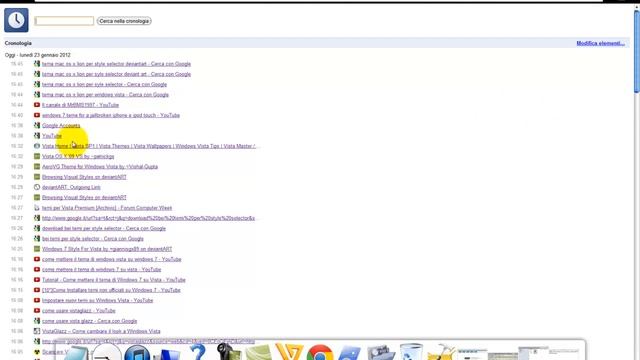Click the YouTube favicon beside 'windows 7 tema for a jailbroken'
Image resolution: width=640 pixels, height=360 pixels.
[x=37, y=116]
